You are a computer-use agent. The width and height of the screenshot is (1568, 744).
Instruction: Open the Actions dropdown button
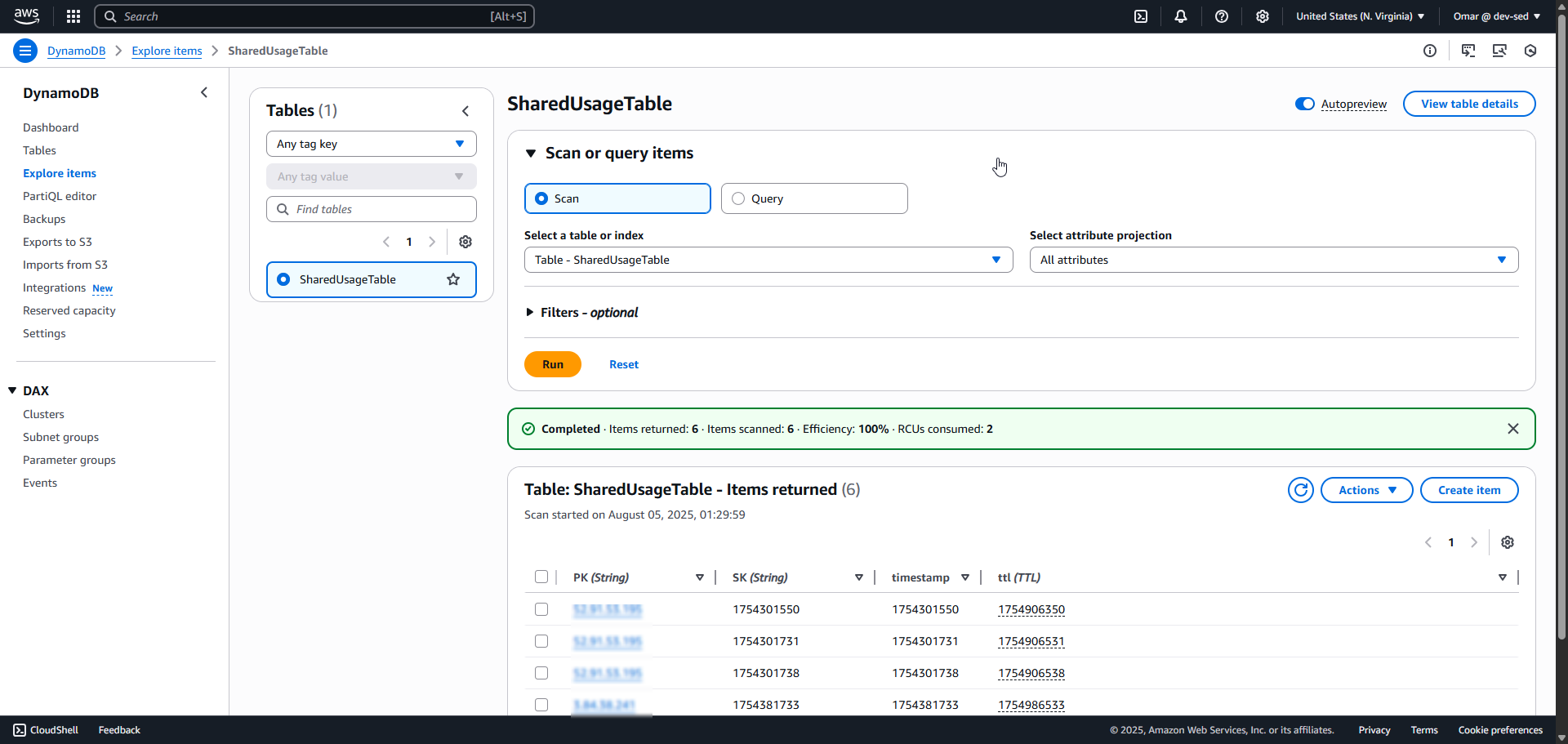[x=1367, y=490]
